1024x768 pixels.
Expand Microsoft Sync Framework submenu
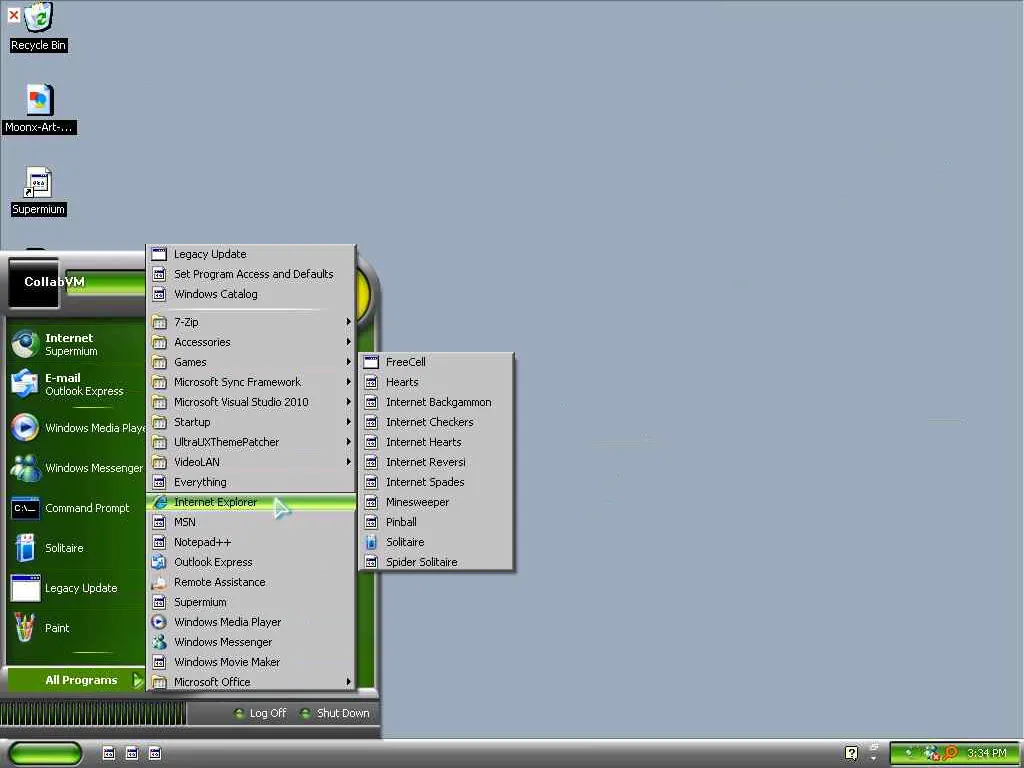click(251, 382)
